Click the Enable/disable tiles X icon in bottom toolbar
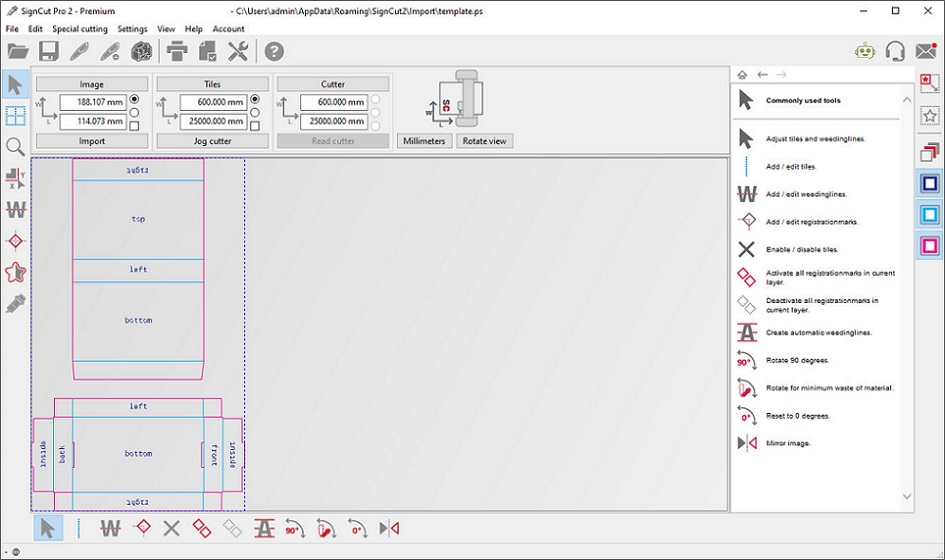The image size is (945, 560). (x=171, y=529)
